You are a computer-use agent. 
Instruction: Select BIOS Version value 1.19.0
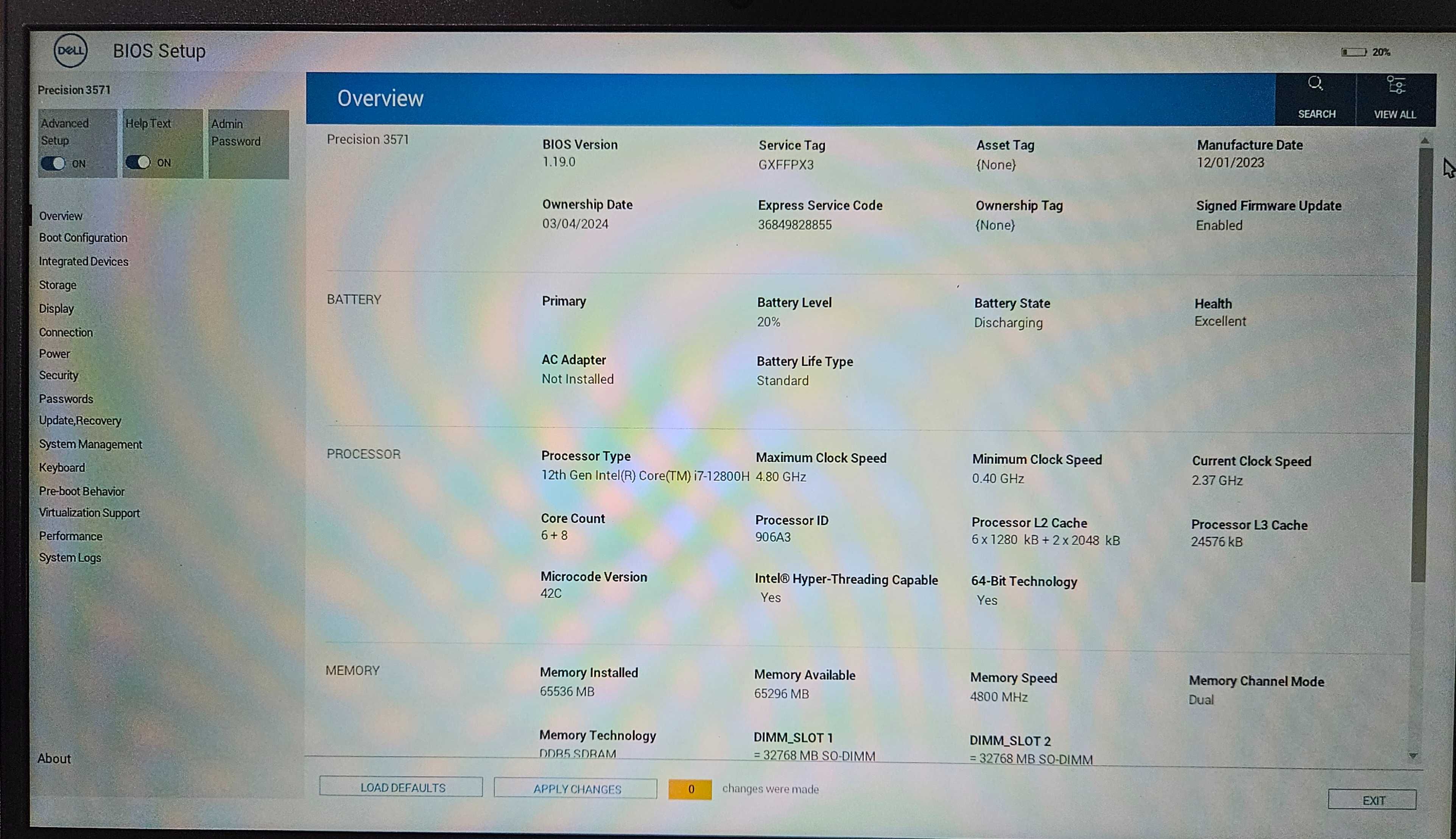click(559, 162)
